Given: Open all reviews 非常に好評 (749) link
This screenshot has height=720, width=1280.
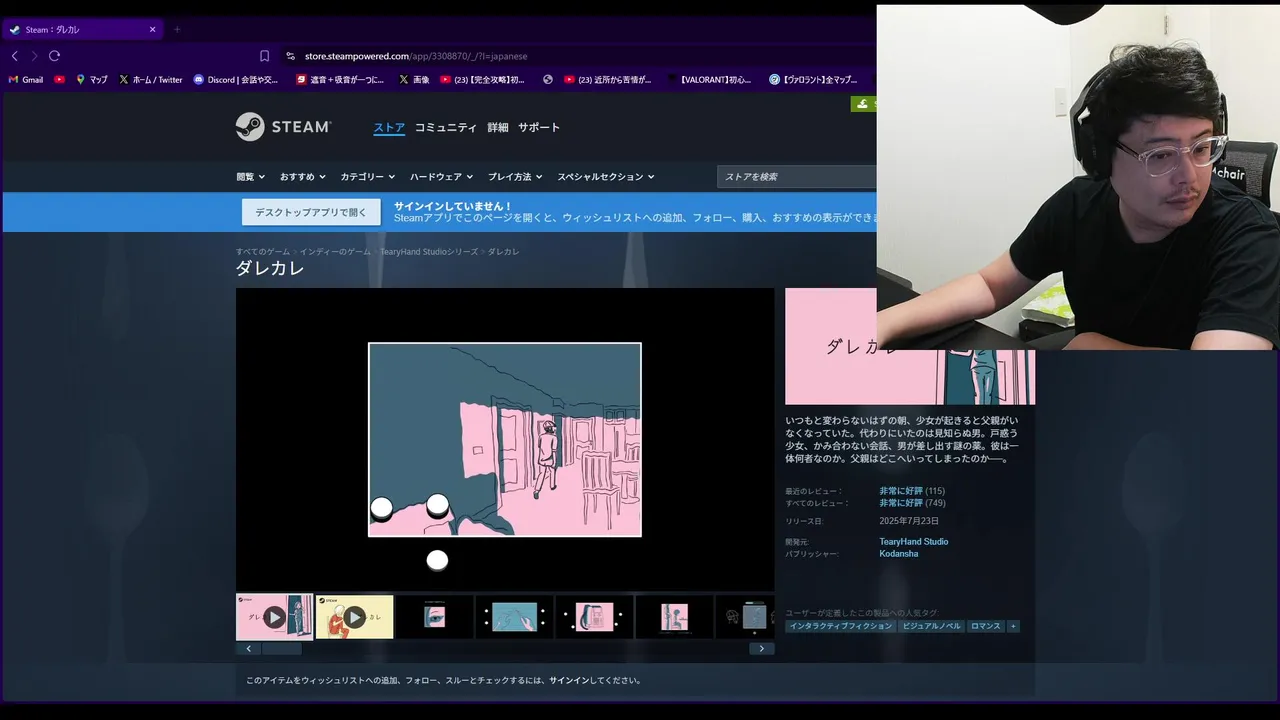Looking at the screenshot, I should [x=912, y=503].
